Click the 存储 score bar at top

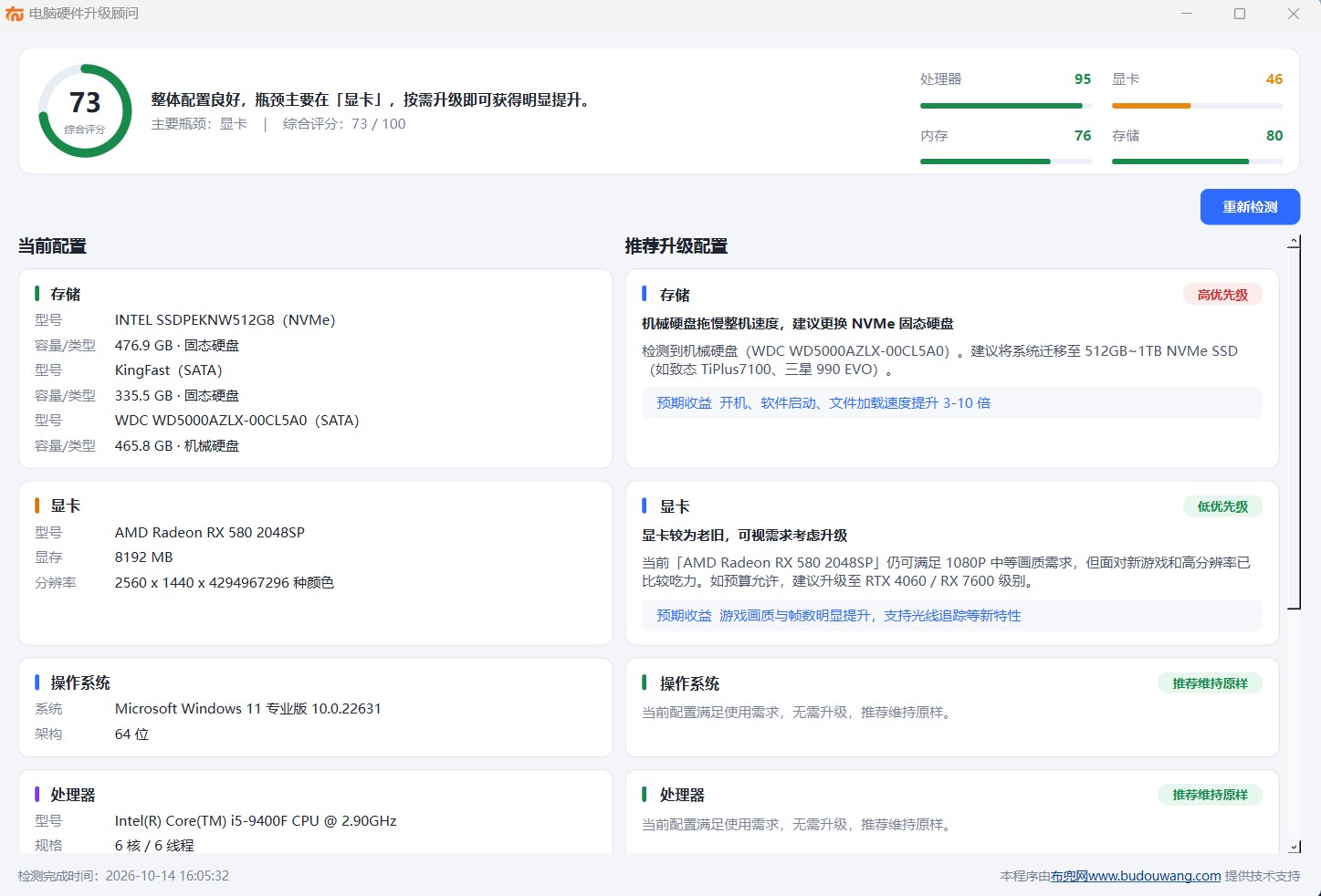pos(1197,161)
